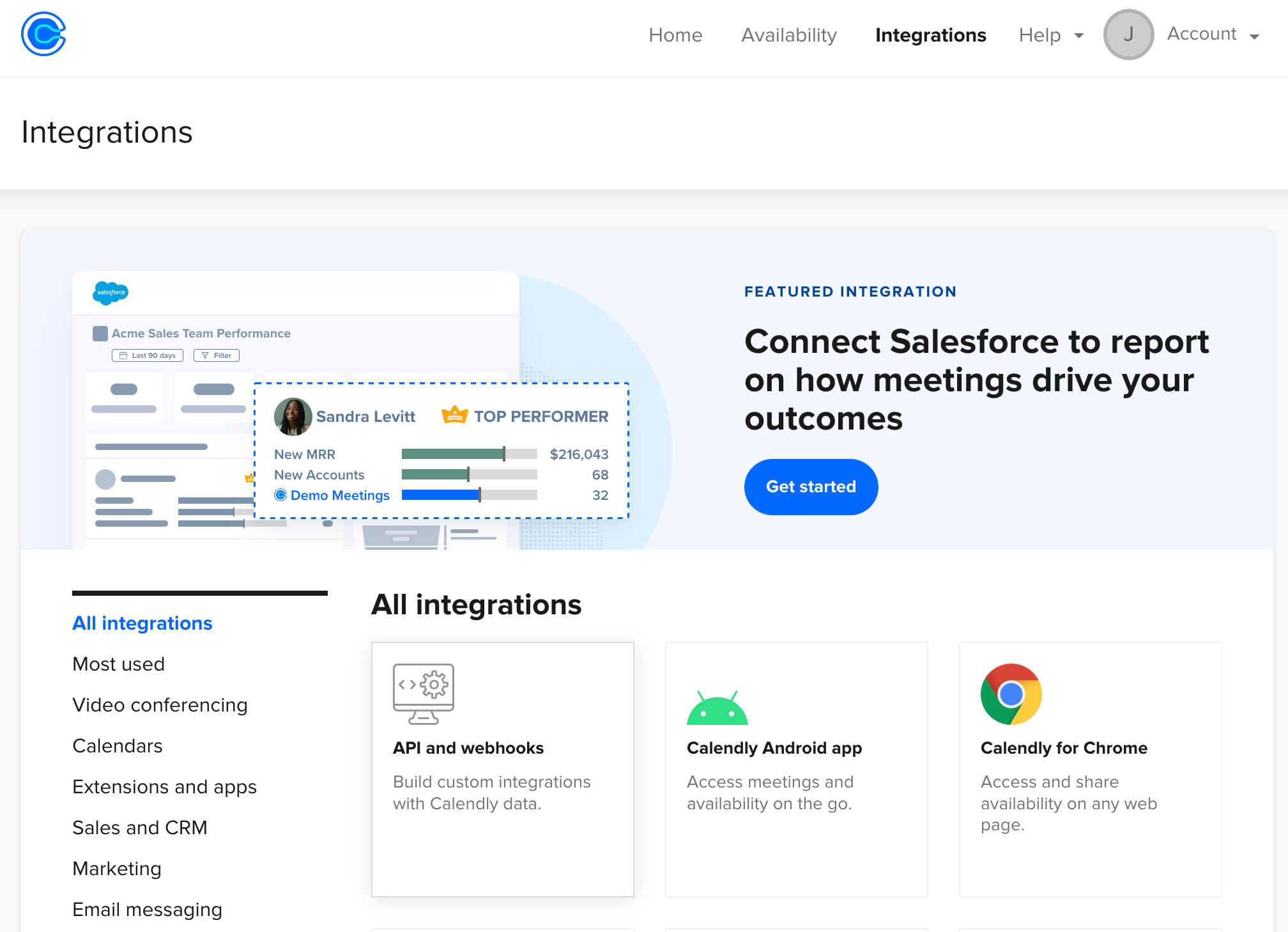This screenshot has height=932, width=1288.
Task: Click the New Accounts progress bar
Action: pos(469,474)
